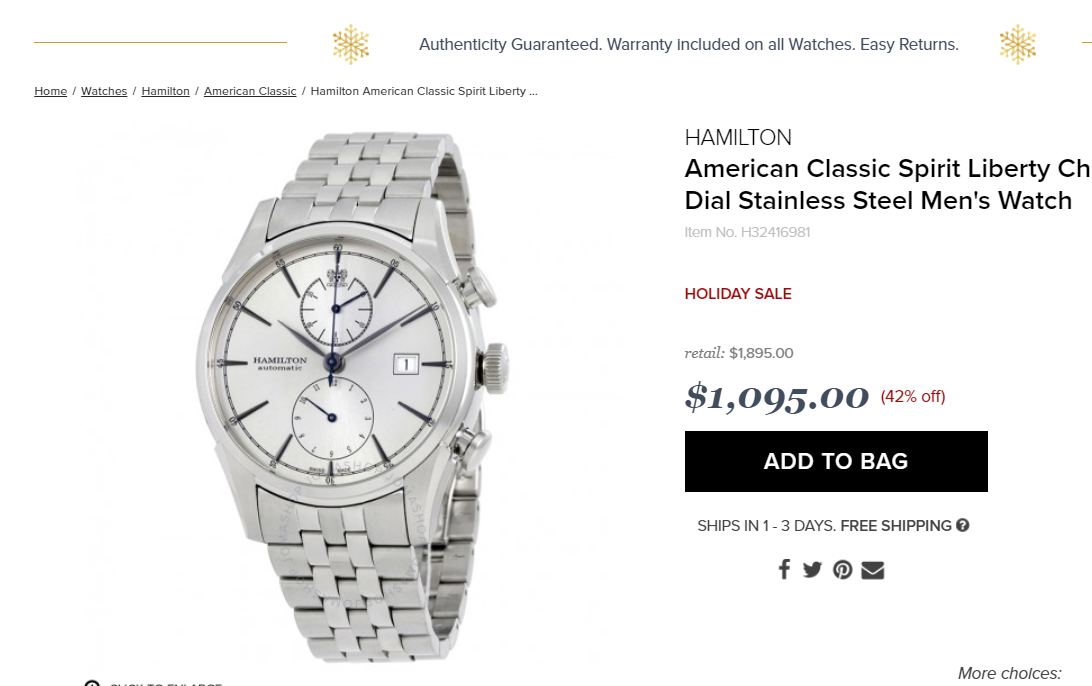Share the watch on Twitter

(812, 570)
